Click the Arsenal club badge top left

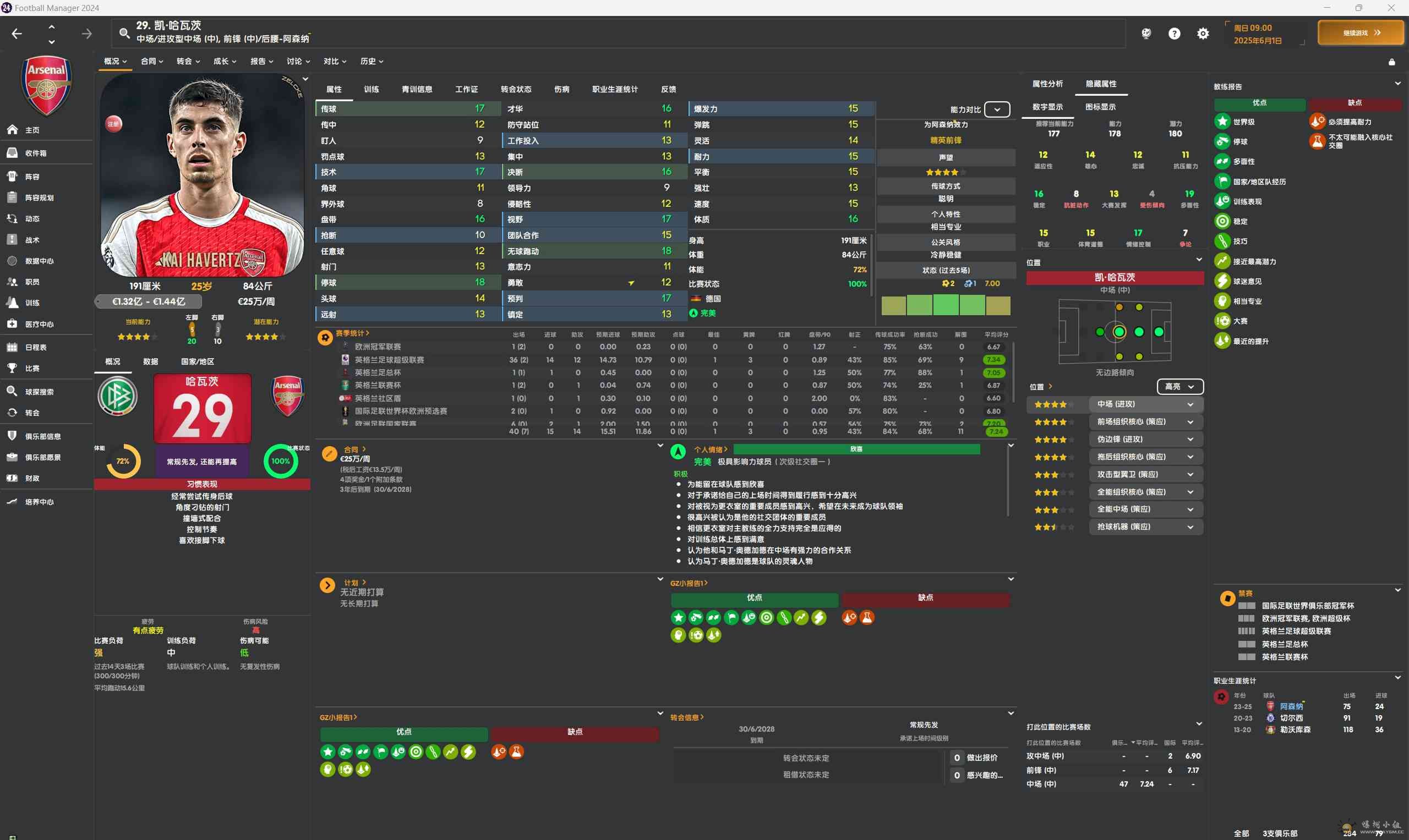(x=46, y=85)
